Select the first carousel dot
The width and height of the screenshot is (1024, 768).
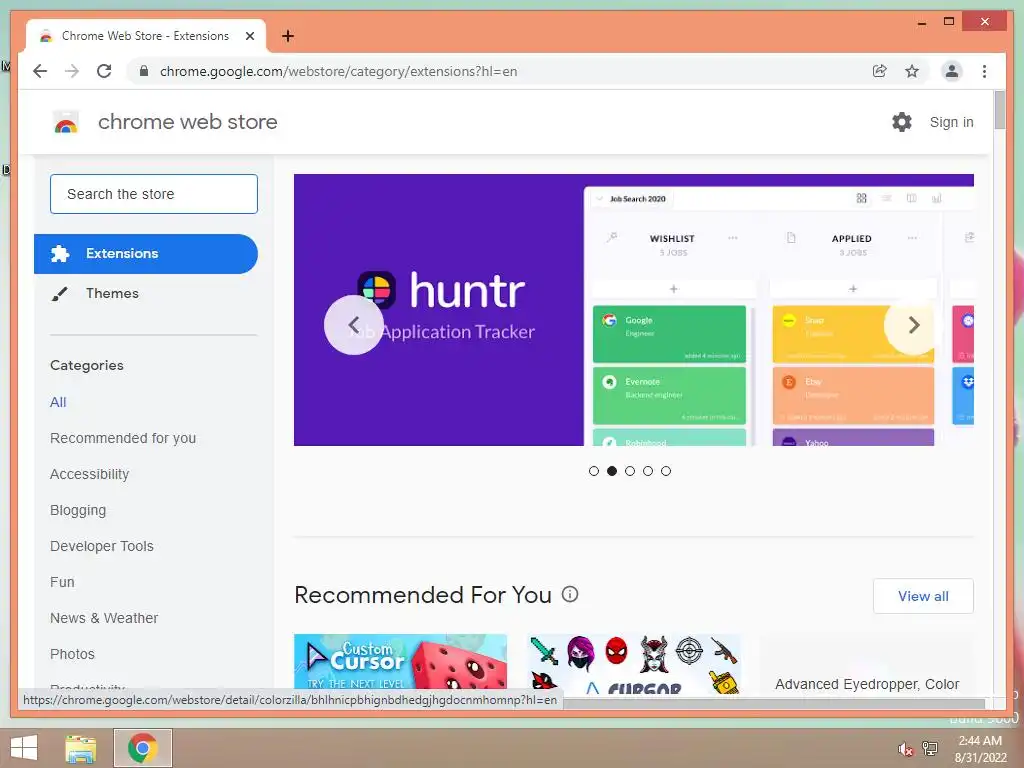(x=594, y=471)
